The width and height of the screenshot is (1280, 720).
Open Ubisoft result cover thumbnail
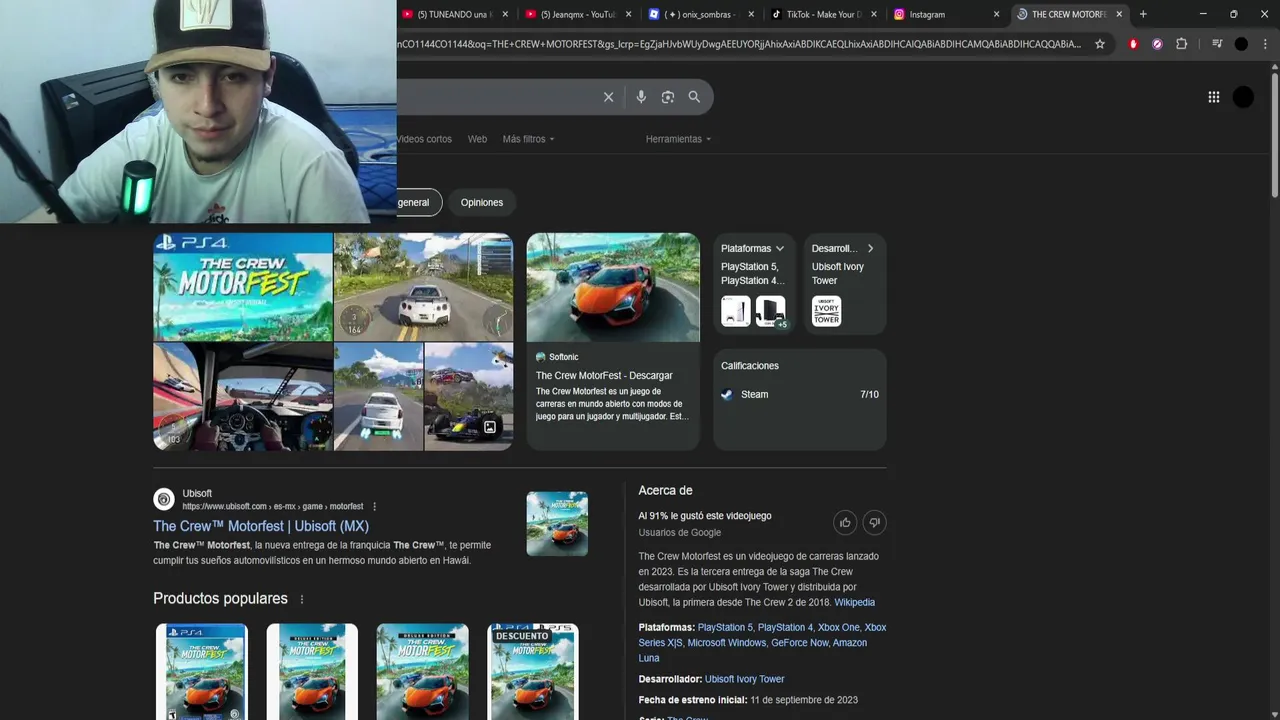pyautogui.click(x=557, y=523)
